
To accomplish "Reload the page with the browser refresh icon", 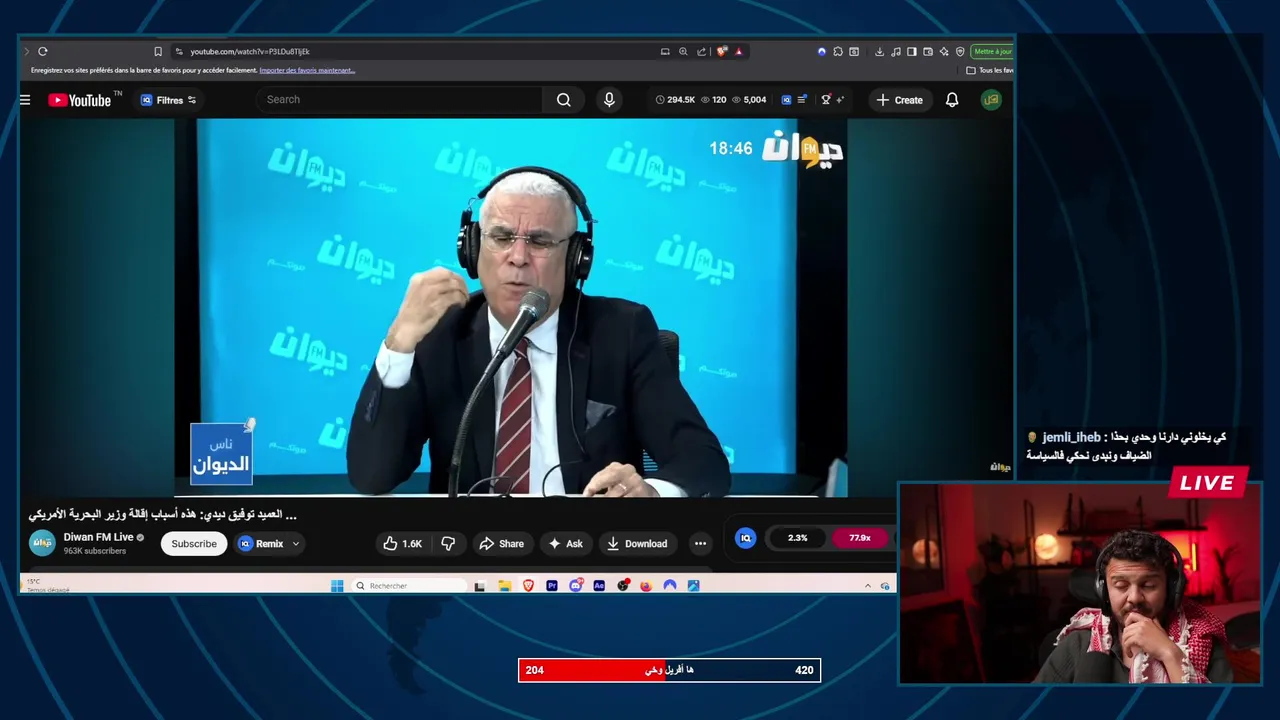I will pyautogui.click(x=42, y=51).
